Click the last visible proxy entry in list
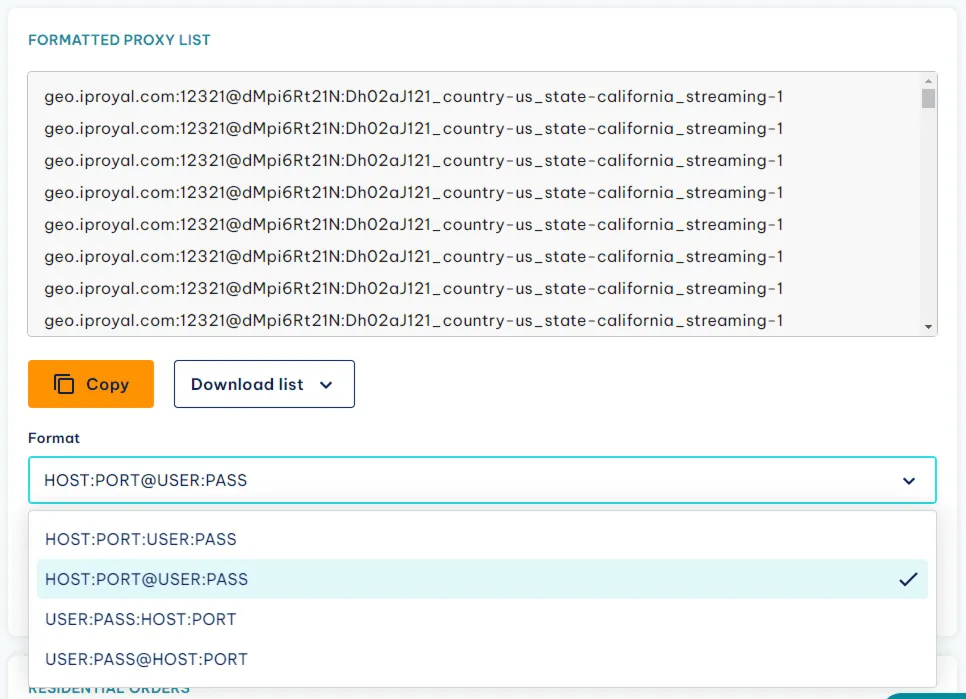Image resolution: width=966 pixels, height=699 pixels. [413, 320]
